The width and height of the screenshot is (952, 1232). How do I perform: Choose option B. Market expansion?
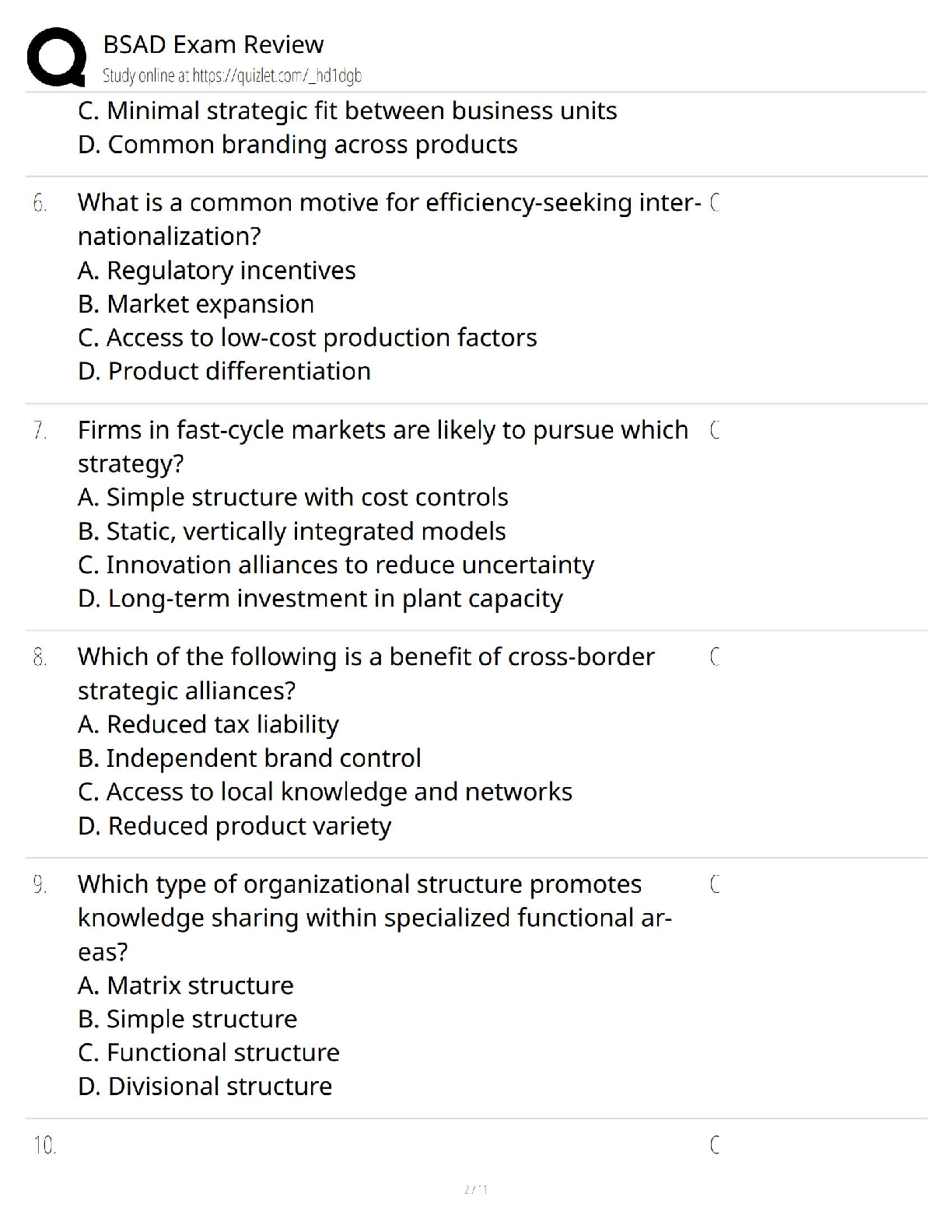pyautogui.click(x=196, y=303)
